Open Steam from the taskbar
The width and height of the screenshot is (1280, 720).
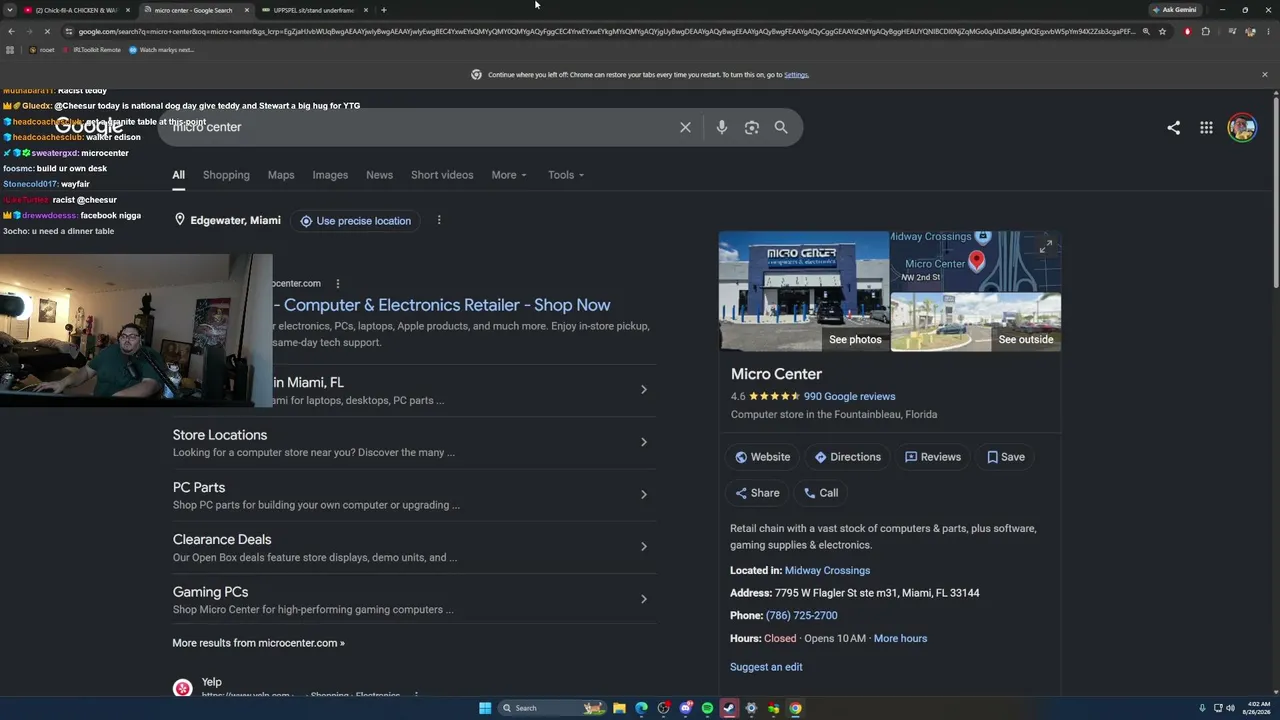coord(729,708)
